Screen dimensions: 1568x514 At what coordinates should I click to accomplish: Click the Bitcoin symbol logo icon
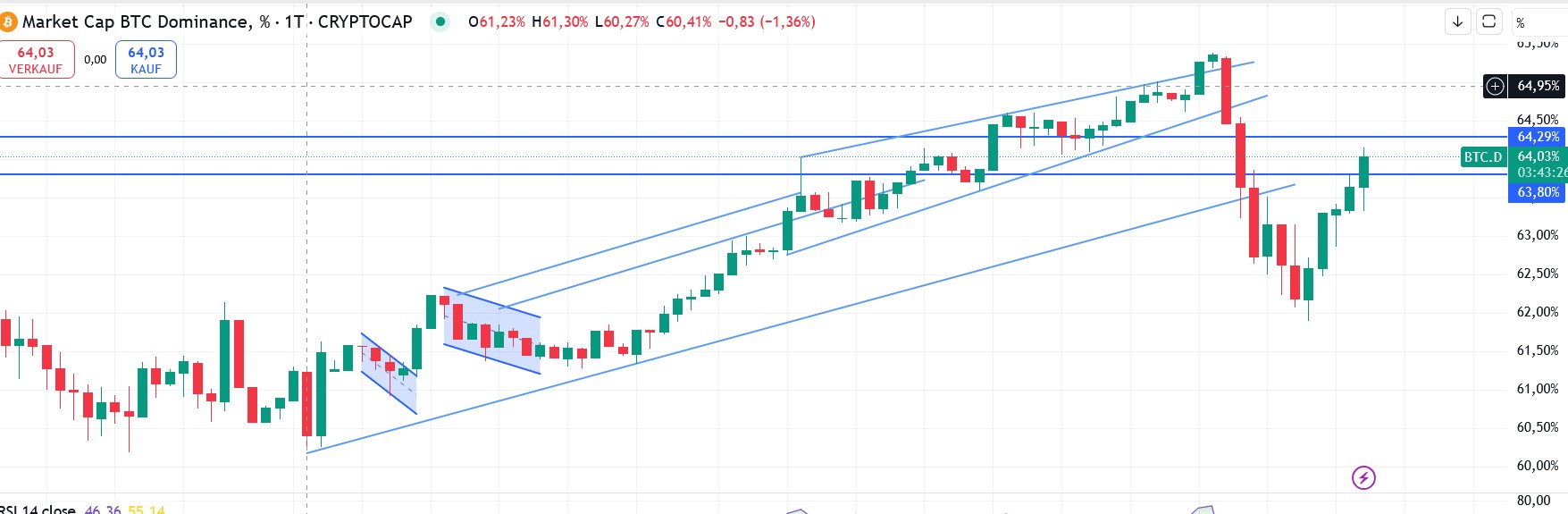click(8, 21)
